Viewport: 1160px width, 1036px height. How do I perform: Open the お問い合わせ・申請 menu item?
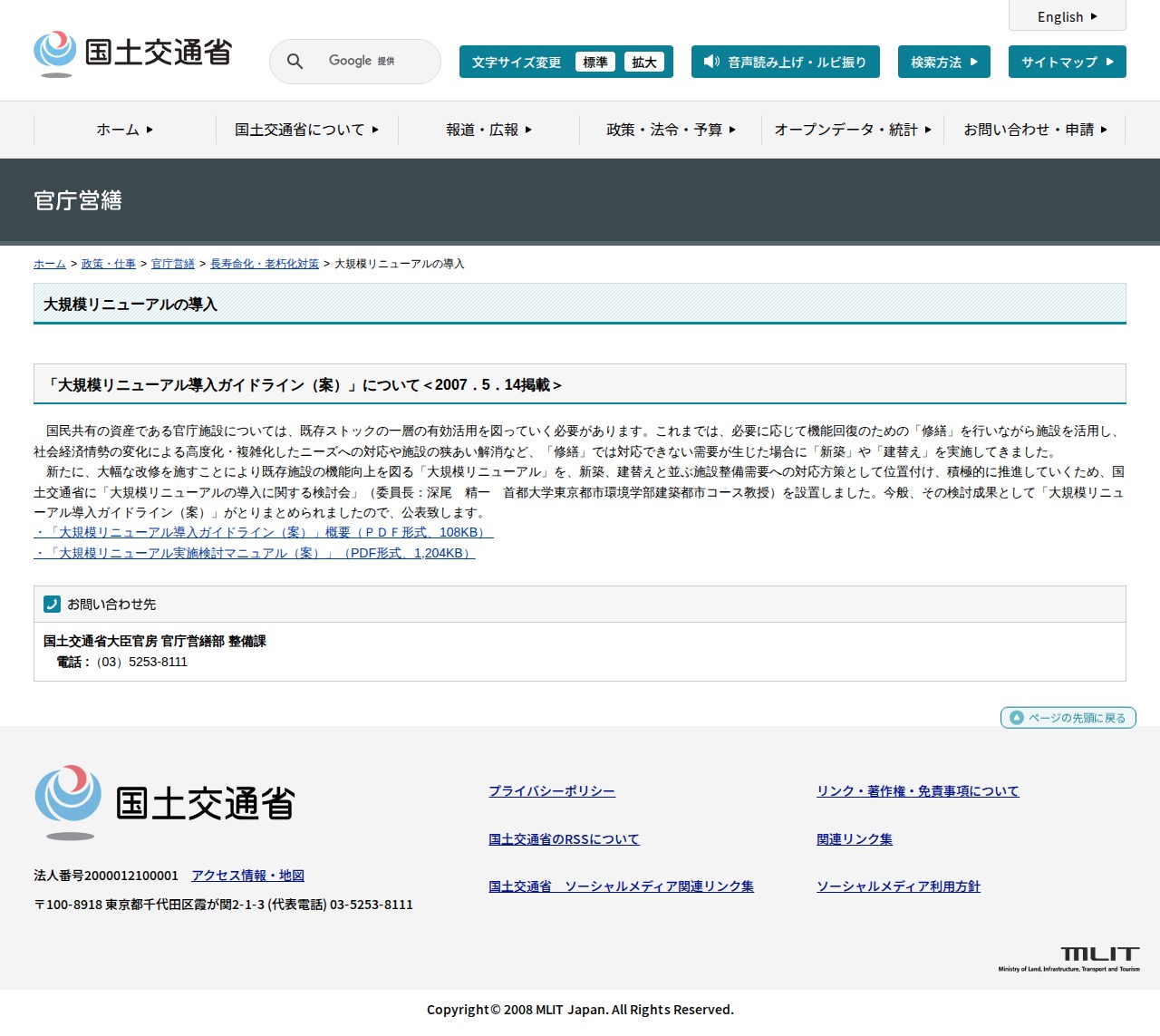(x=1034, y=130)
